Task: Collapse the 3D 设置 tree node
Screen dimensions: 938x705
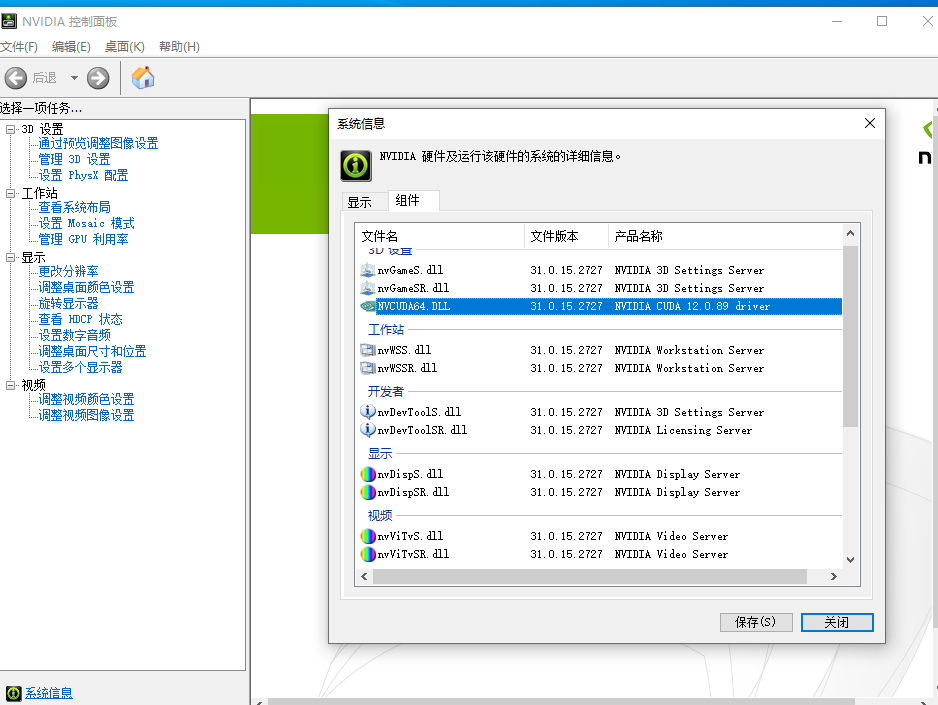Action: click(x=10, y=129)
